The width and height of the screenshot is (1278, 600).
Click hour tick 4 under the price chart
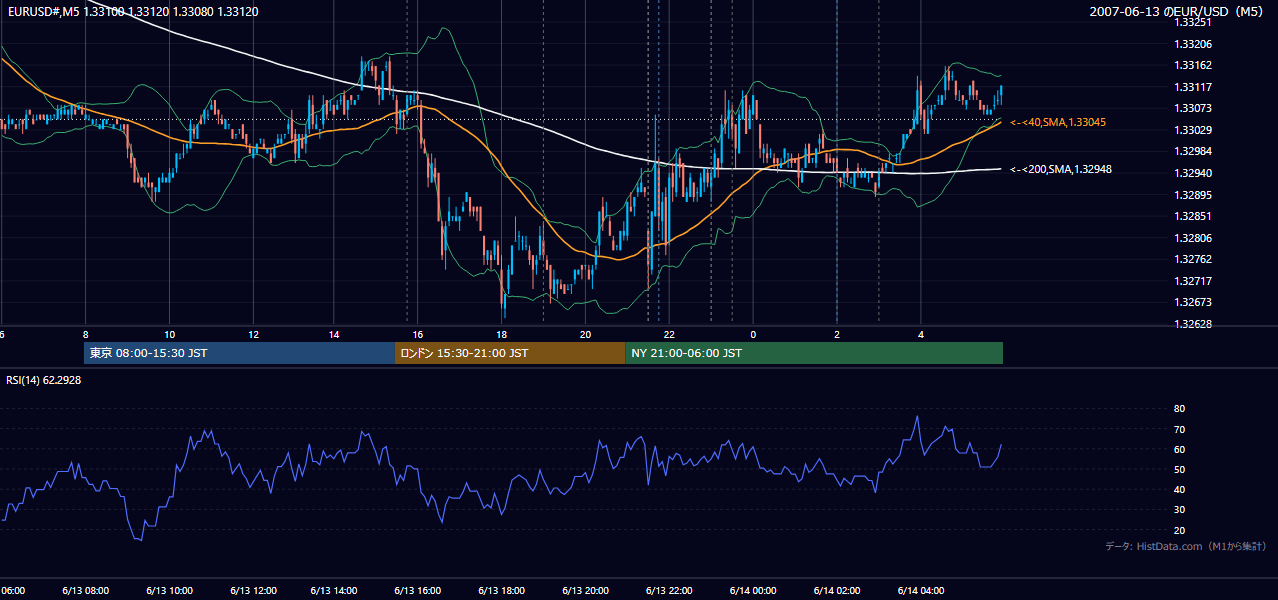pyautogui.click(x=921, y=334)
